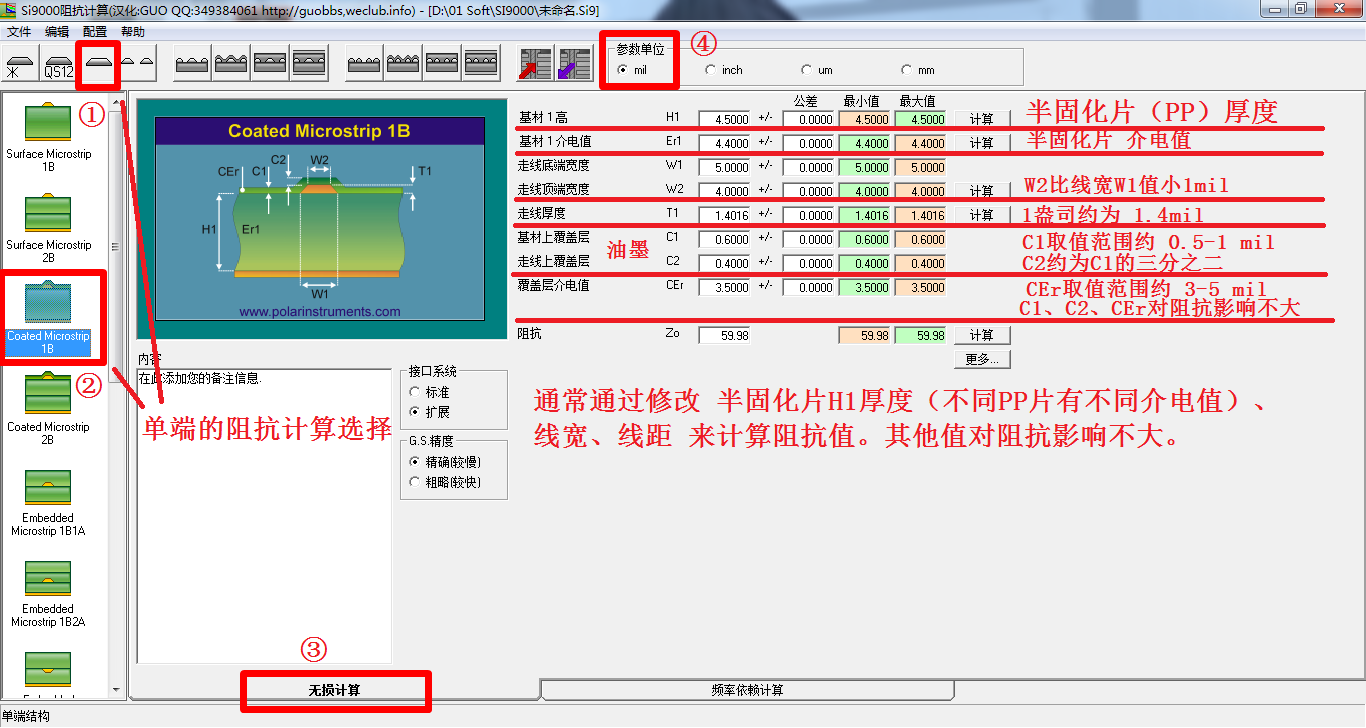Select 精确(较慢) G.S. precision
This screenshot has width=1366, height=728.
coord(445,462)
